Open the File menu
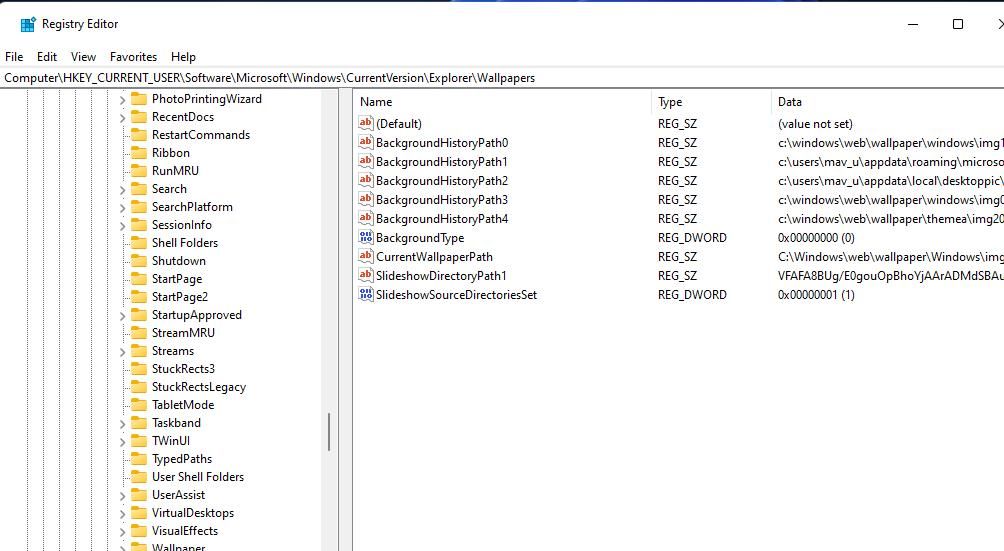 point(14,57)
